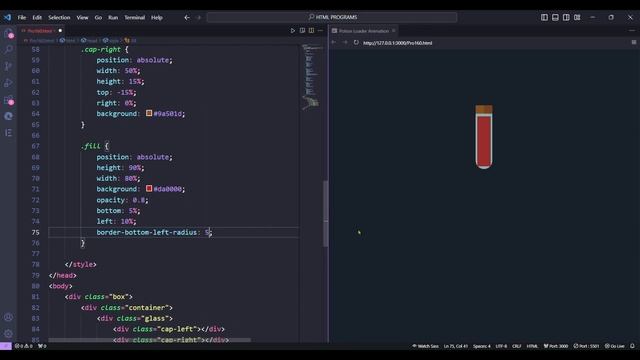Open the Search view in activity bar
The width and height of the screenshot is (640, 360).
(9, 50)
